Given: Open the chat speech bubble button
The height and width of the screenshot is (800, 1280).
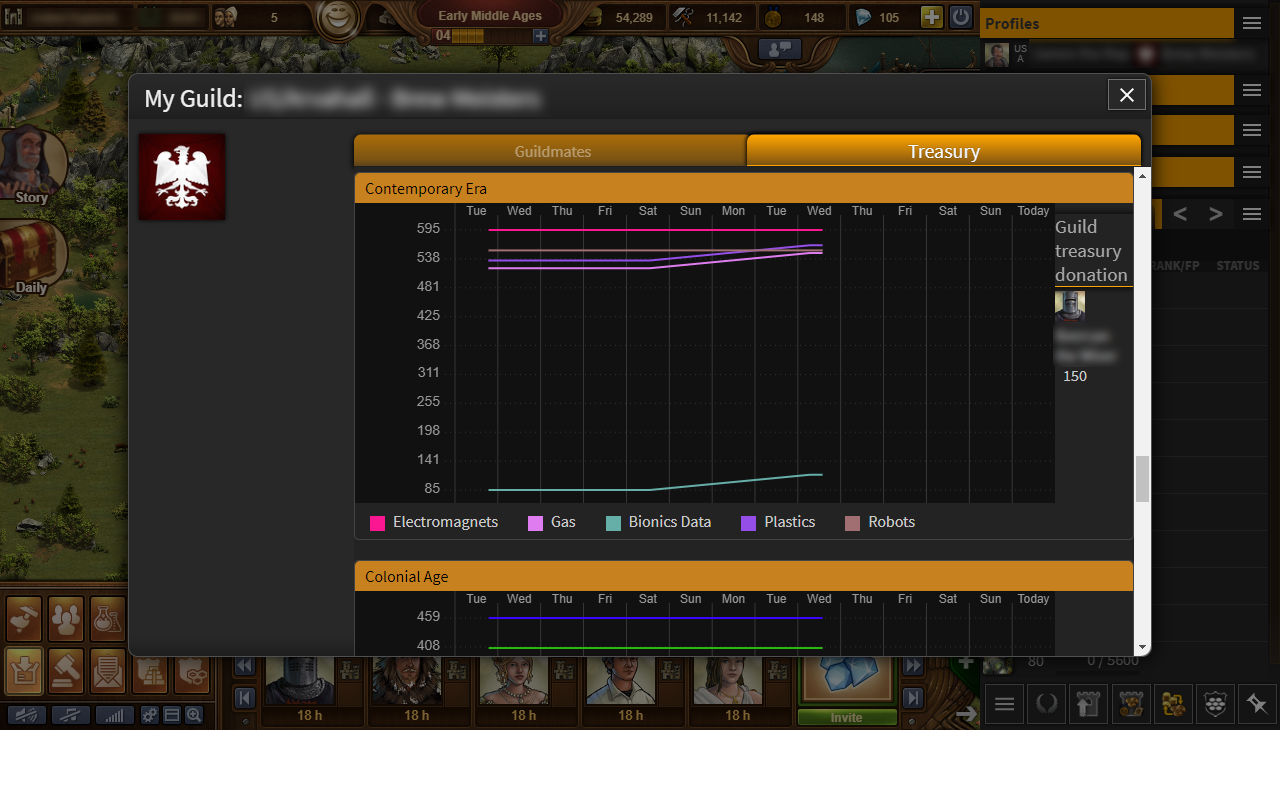Looking at the screenshot, I should pyautogui.click(x=781, y=48).
